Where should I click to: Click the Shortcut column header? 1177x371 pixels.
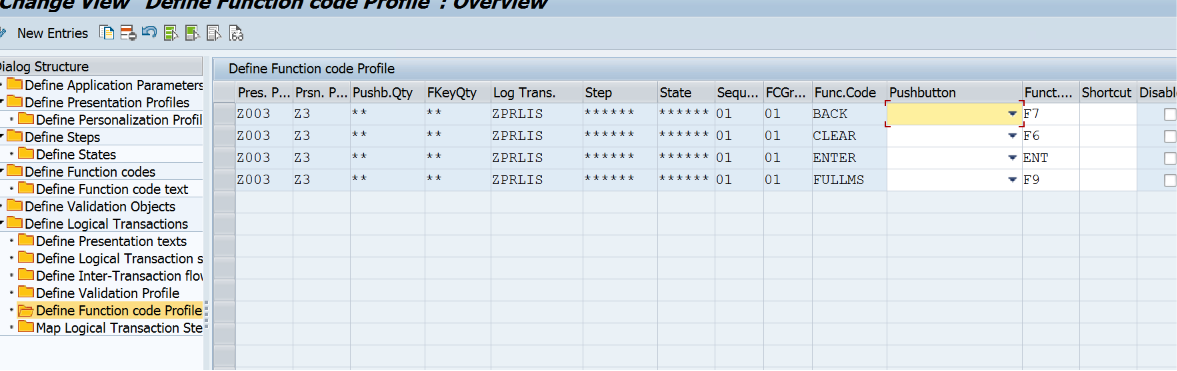click(x=1108, y=92)
